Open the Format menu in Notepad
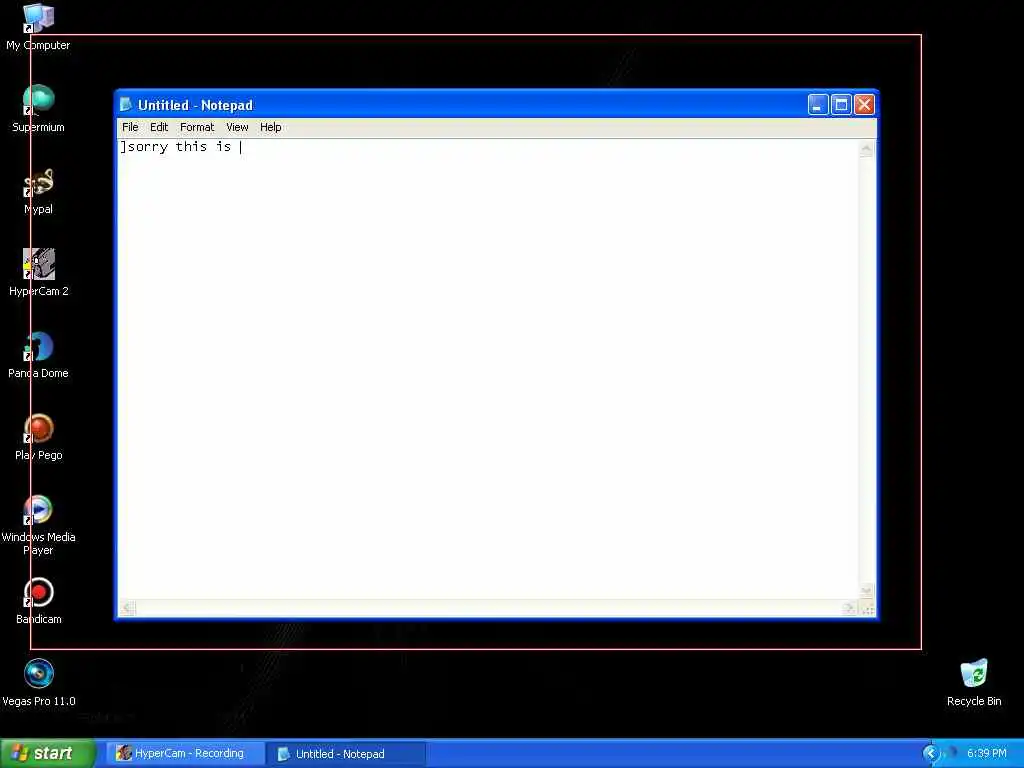 click(197, 127)
